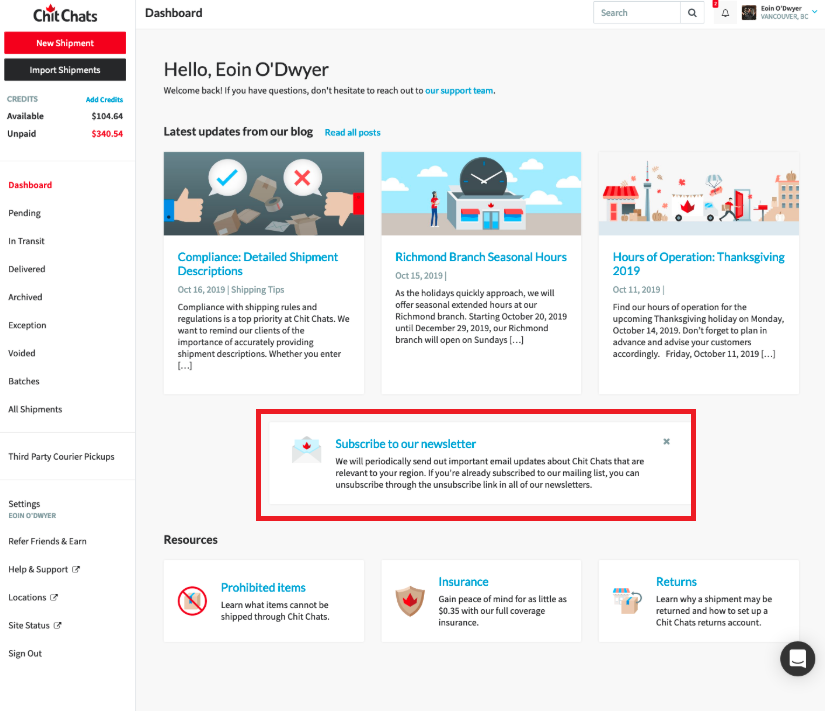Click the Unpaid amount $340.54
Viewport: 825px width, 711px height.
107,134
